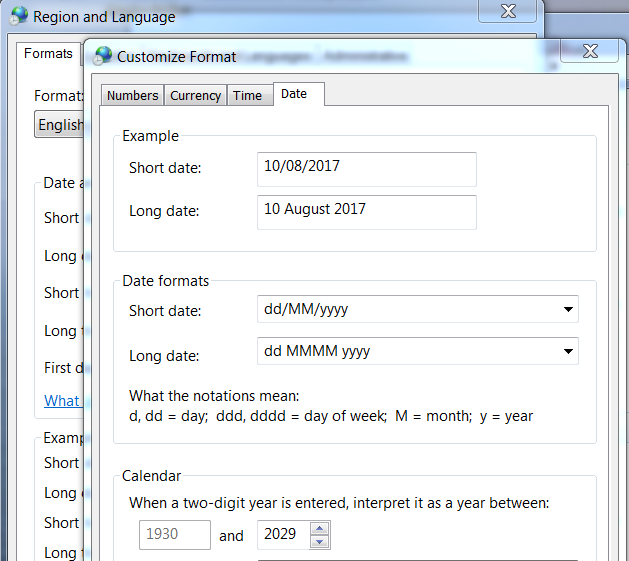Viewport: 629px width, 561px height.
Task: Select the Date tab
Action: tap(299, 94)
